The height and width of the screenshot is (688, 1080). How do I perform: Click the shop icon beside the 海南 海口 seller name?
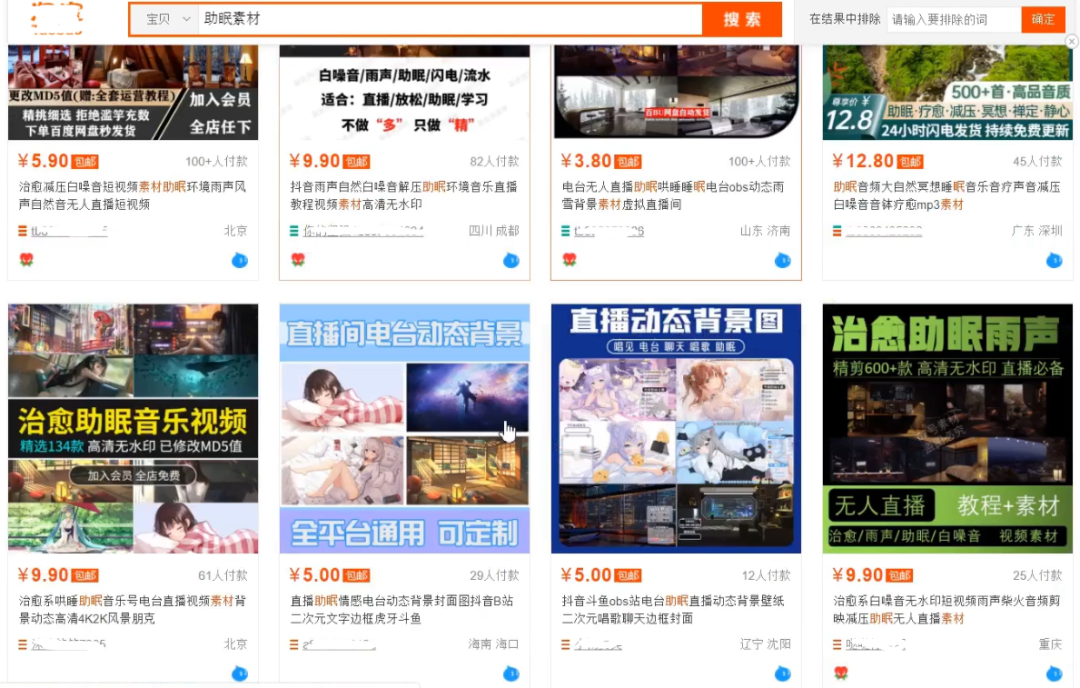(x=294, y=645)
